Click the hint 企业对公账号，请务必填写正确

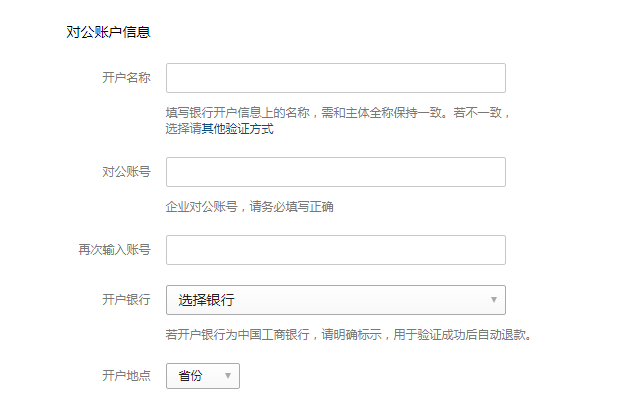pyautogui.click(x=249, y=207)
